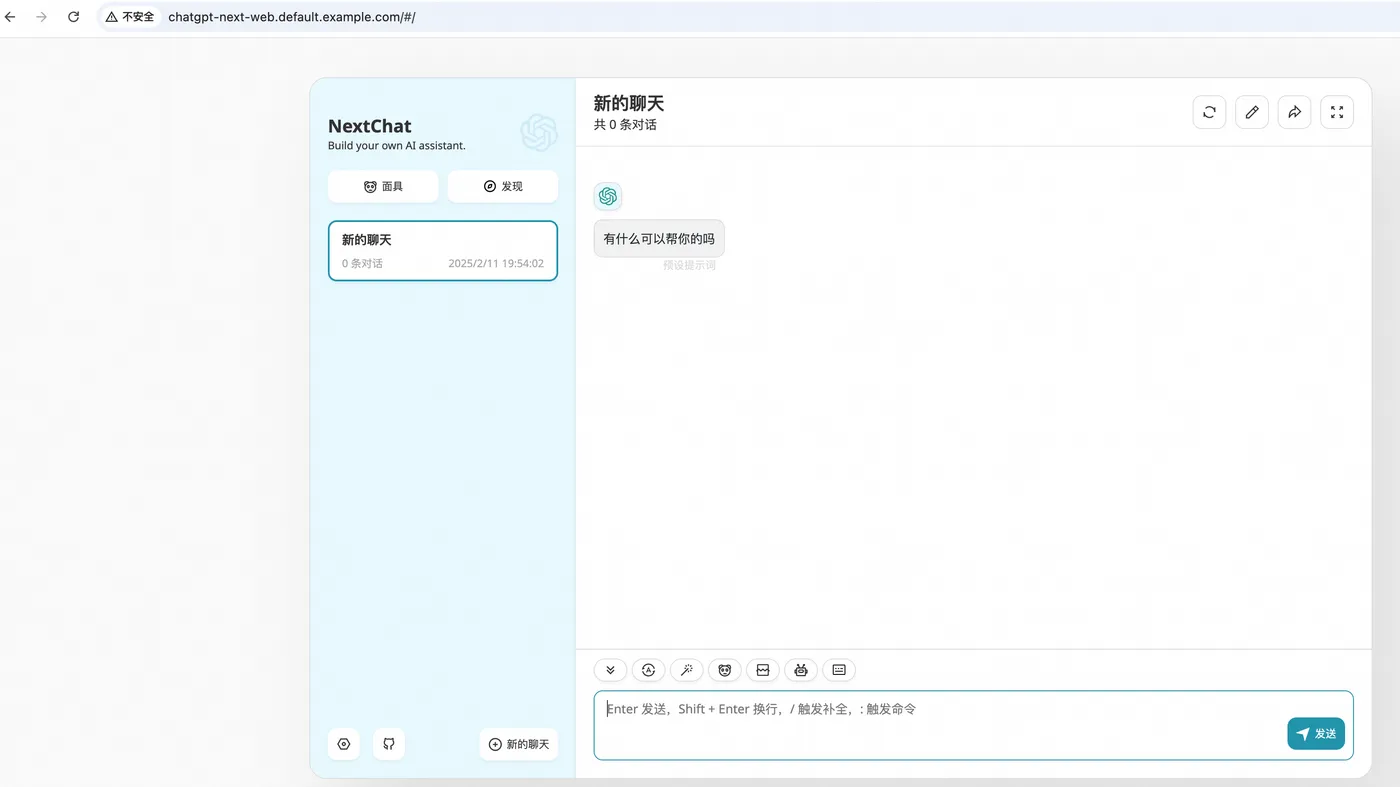Show keyboard shortcuts with the keyboard icon
This screenshot has height=787, width=1400.
click(x=839, y=670)
